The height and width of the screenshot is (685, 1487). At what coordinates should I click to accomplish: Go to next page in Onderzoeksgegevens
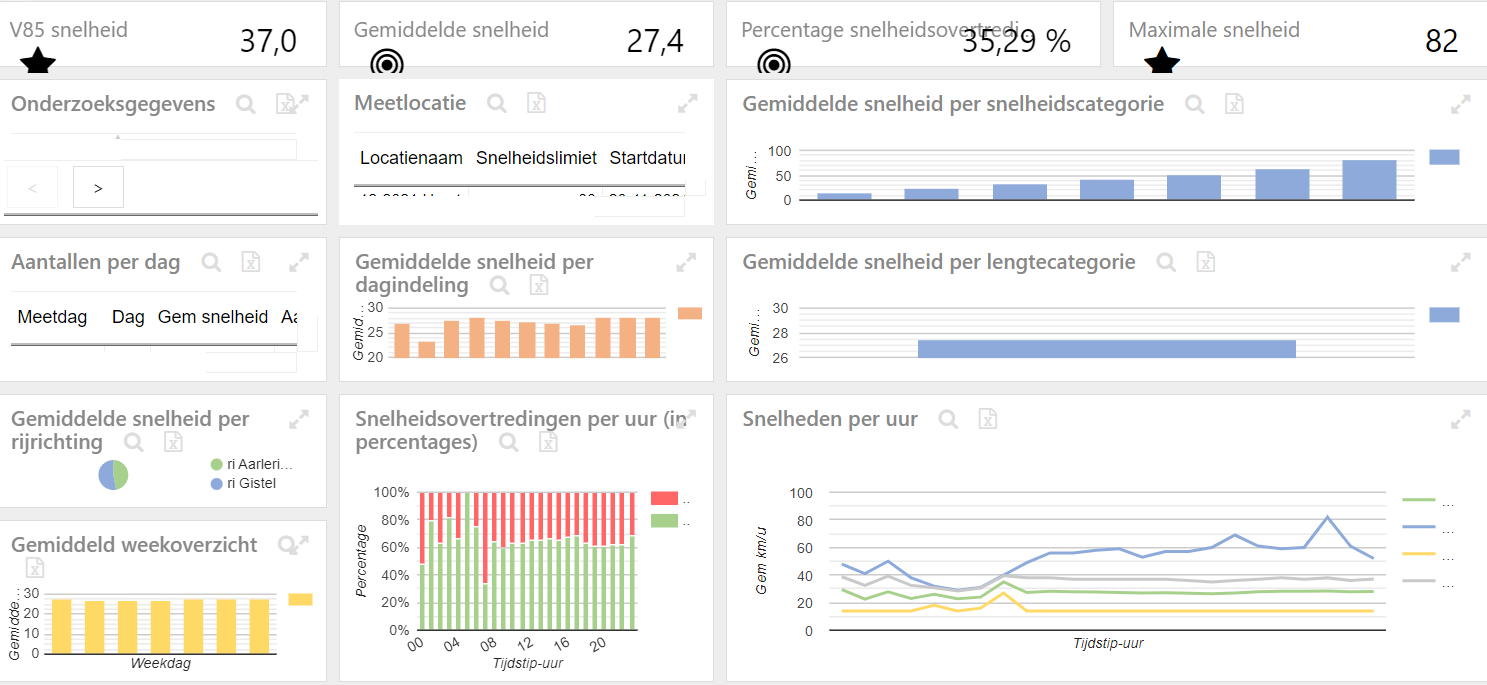pyautogui.click(x=98, y=187)
